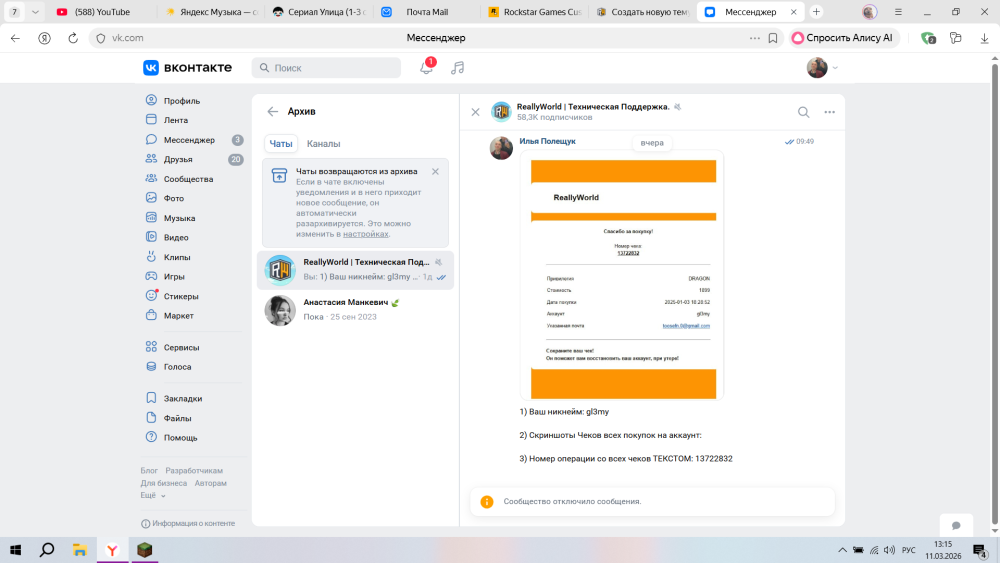This screenshot has width=1000, height=563.
Task: Dismiss the archive info banner
Action: (x=435, y=172)
